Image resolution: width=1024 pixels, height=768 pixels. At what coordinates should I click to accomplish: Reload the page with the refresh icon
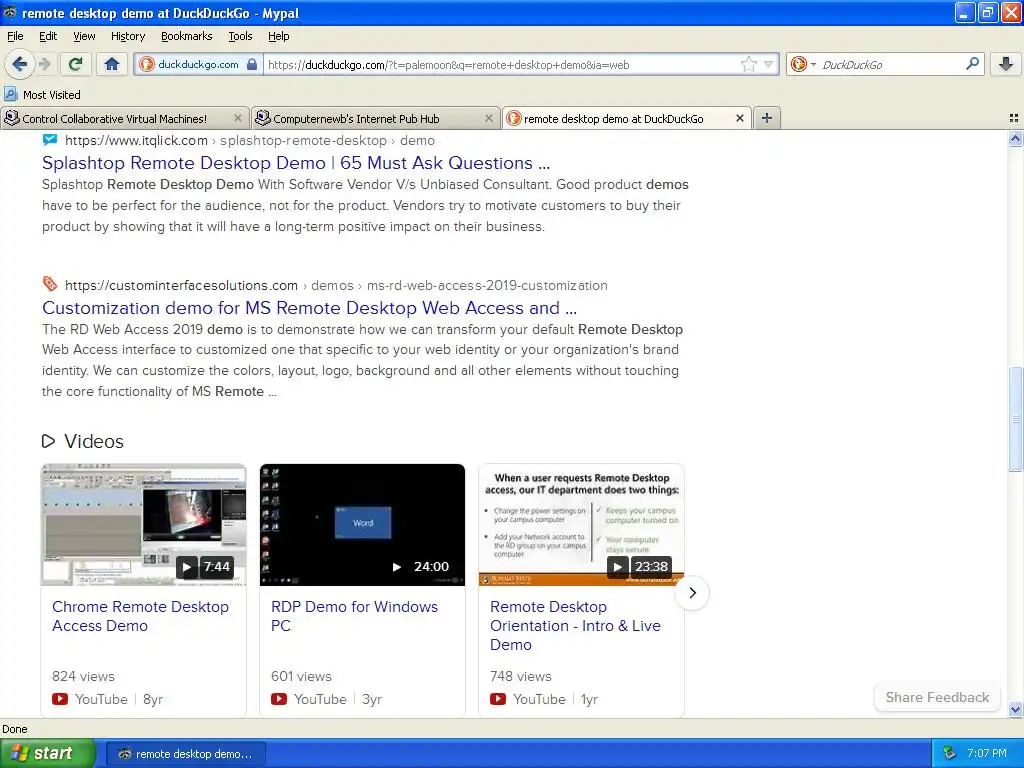coord(75,64)
